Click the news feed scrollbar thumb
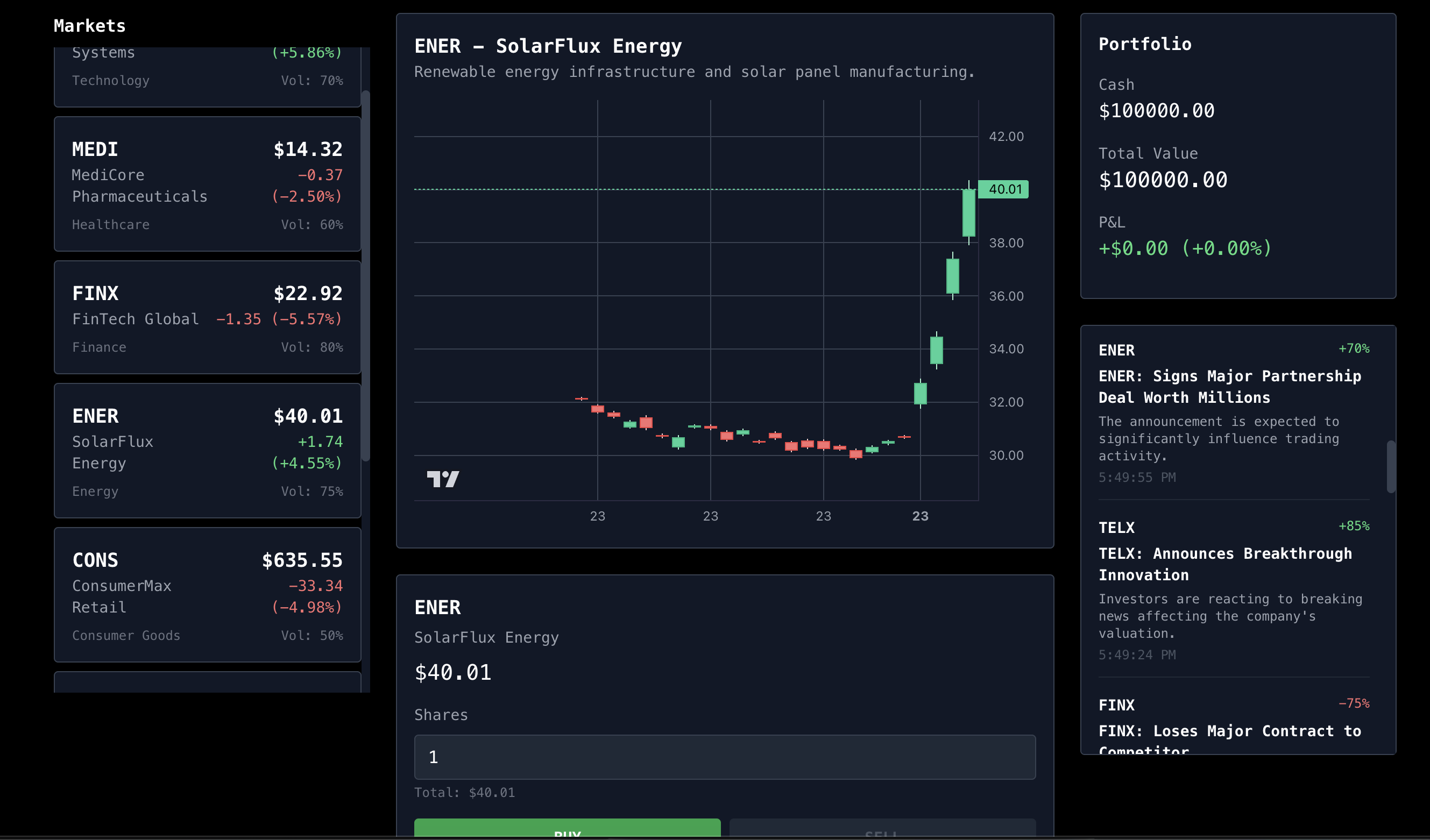 click(1391, 467)
